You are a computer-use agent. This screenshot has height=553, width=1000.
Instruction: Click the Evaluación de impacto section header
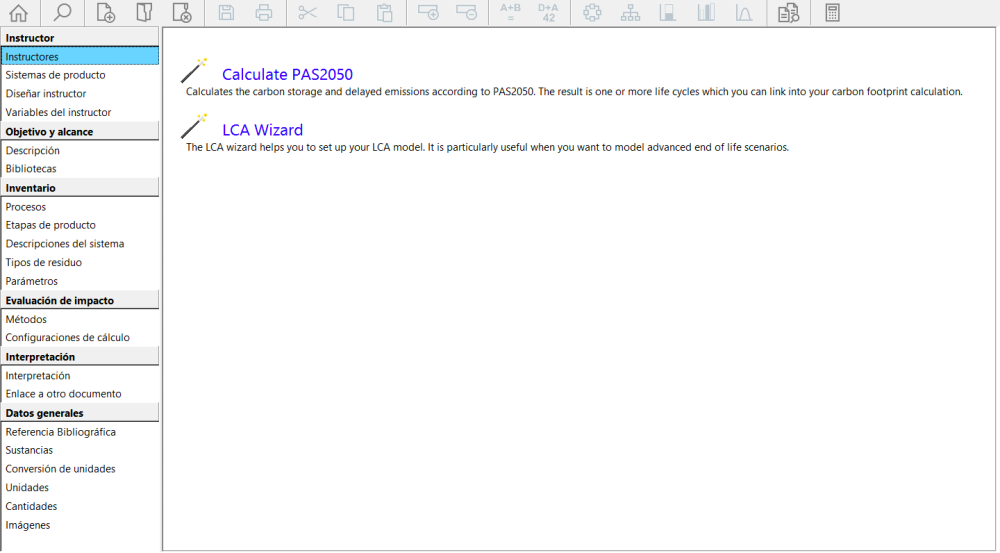[80, 300]
